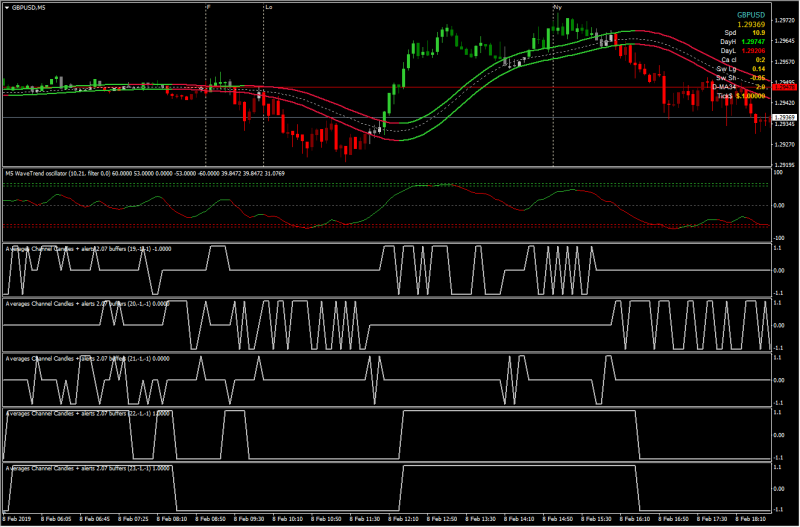This screenshot has height=527, width=800.
Task: Click the yellow 1.29369 price in info panel
Action: 751,24
